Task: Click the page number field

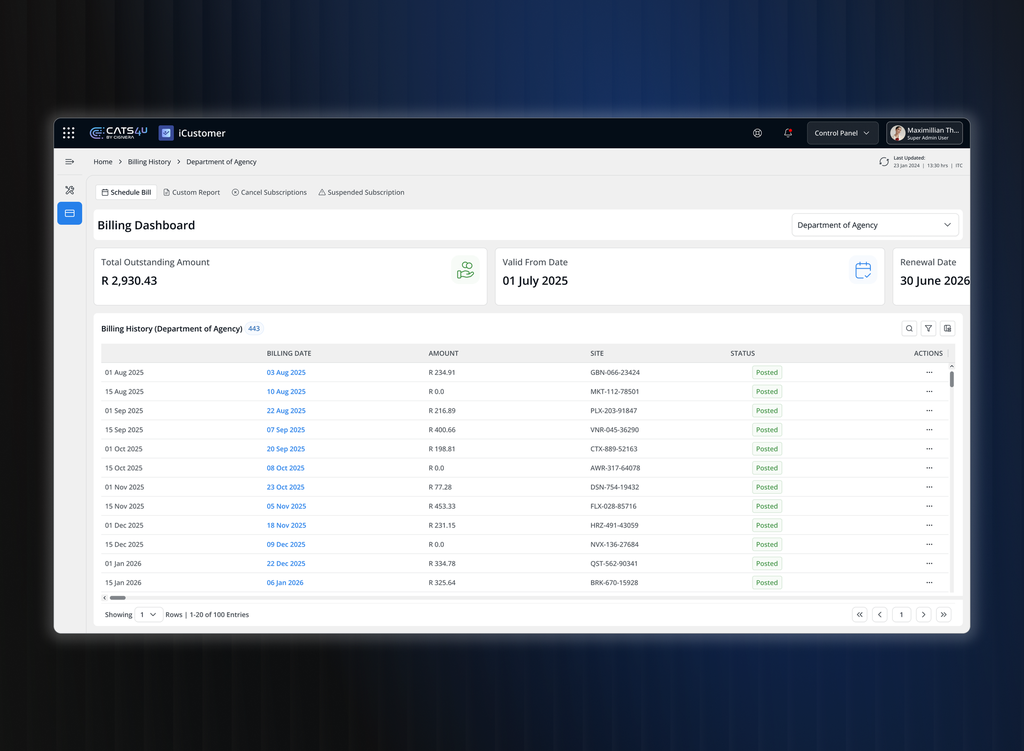Action: click(x=901, y=615)
